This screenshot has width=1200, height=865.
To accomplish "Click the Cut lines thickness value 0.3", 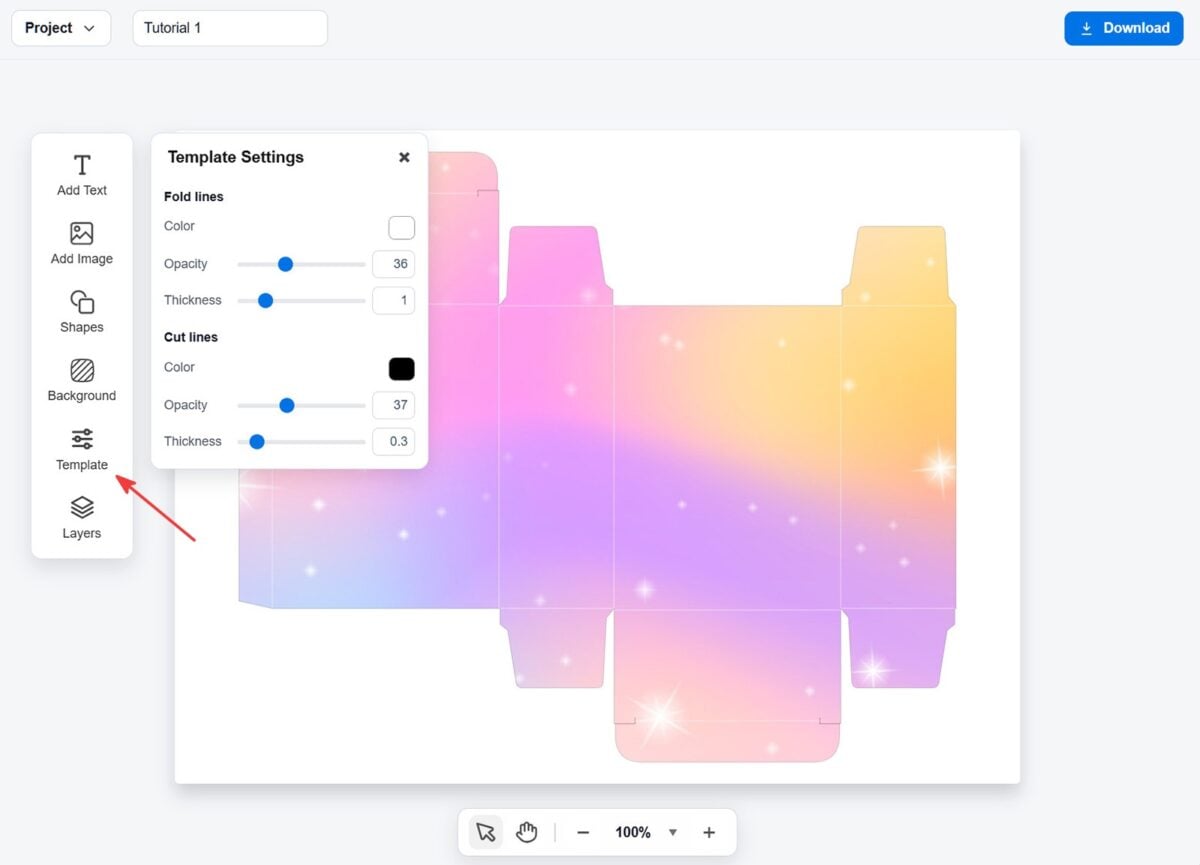I will coord(393,441).
